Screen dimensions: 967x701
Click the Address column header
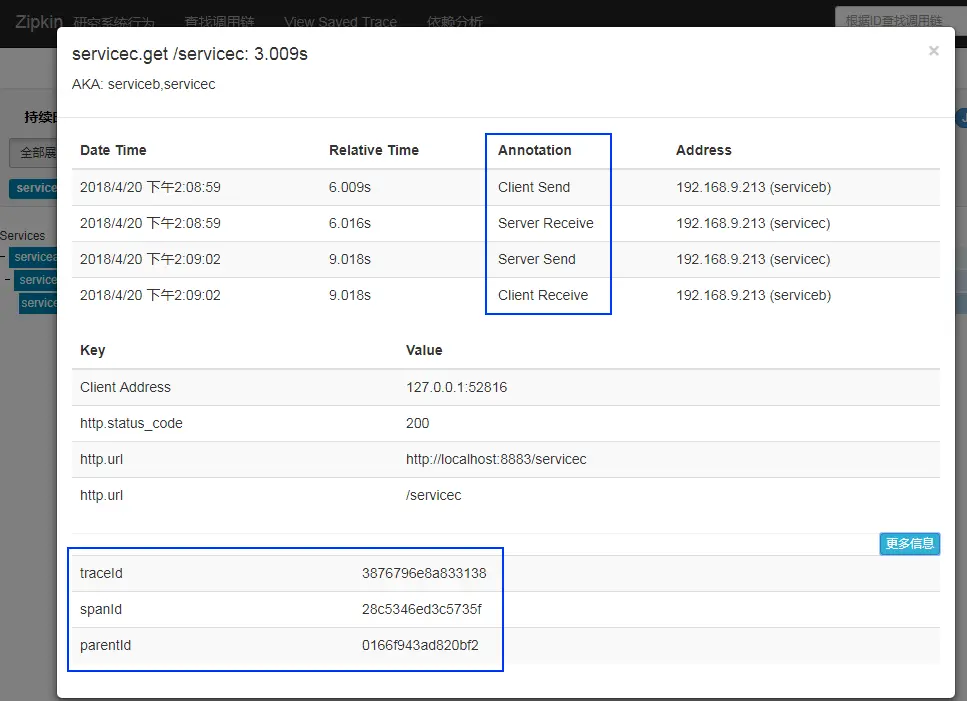704,150
